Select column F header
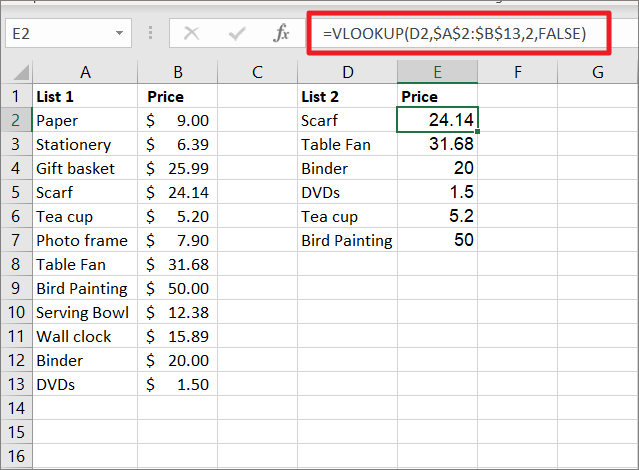This screenshot has width=639, height=470. click(x=518, y=72)
